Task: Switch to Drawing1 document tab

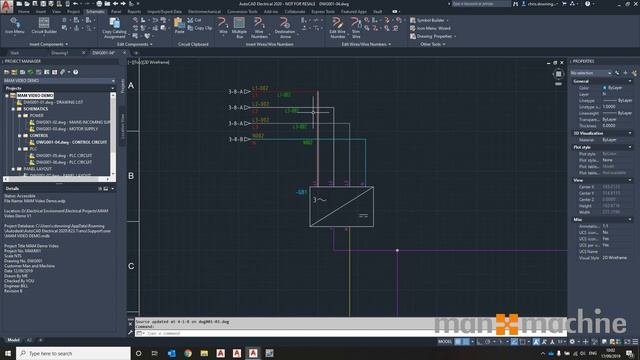Action: (x=60, y=53)
